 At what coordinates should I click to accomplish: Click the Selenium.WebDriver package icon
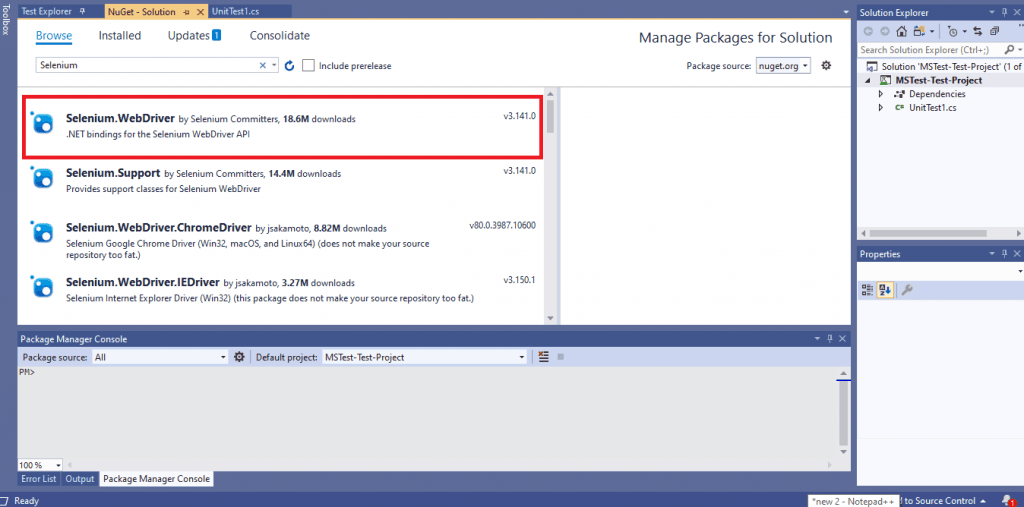42,123
